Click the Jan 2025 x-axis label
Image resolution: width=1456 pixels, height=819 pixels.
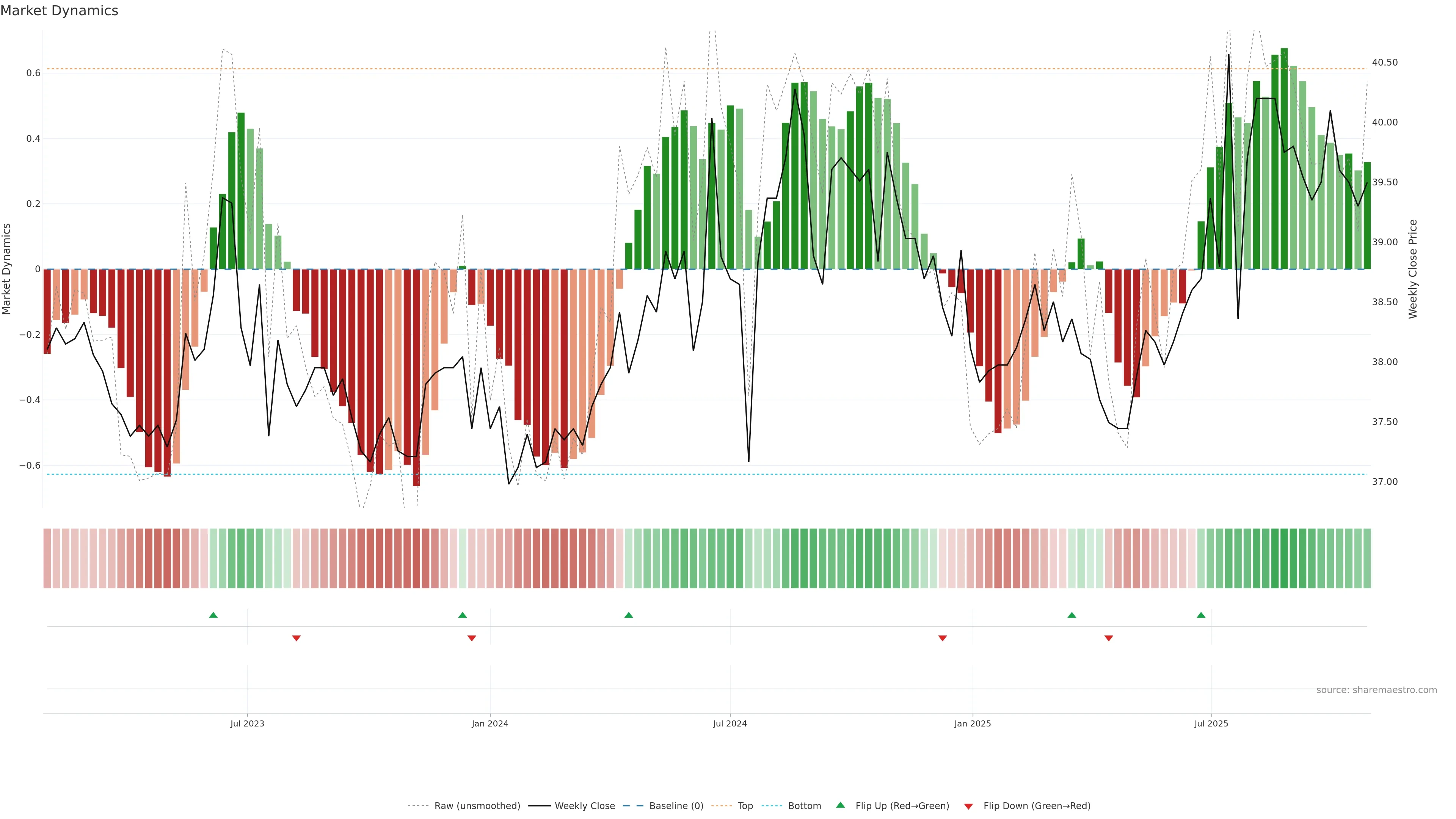click(x=972, y=723)
